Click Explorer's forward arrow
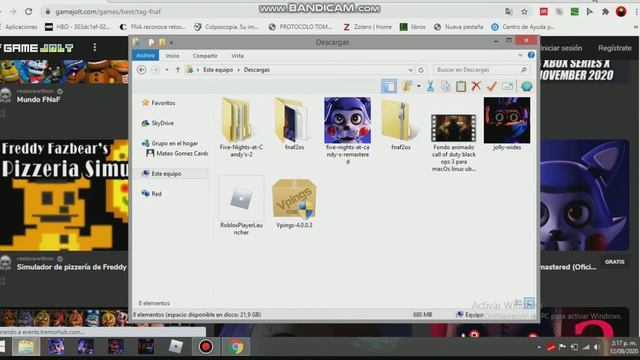Viewport: 640px width, 360px height. 155,70
